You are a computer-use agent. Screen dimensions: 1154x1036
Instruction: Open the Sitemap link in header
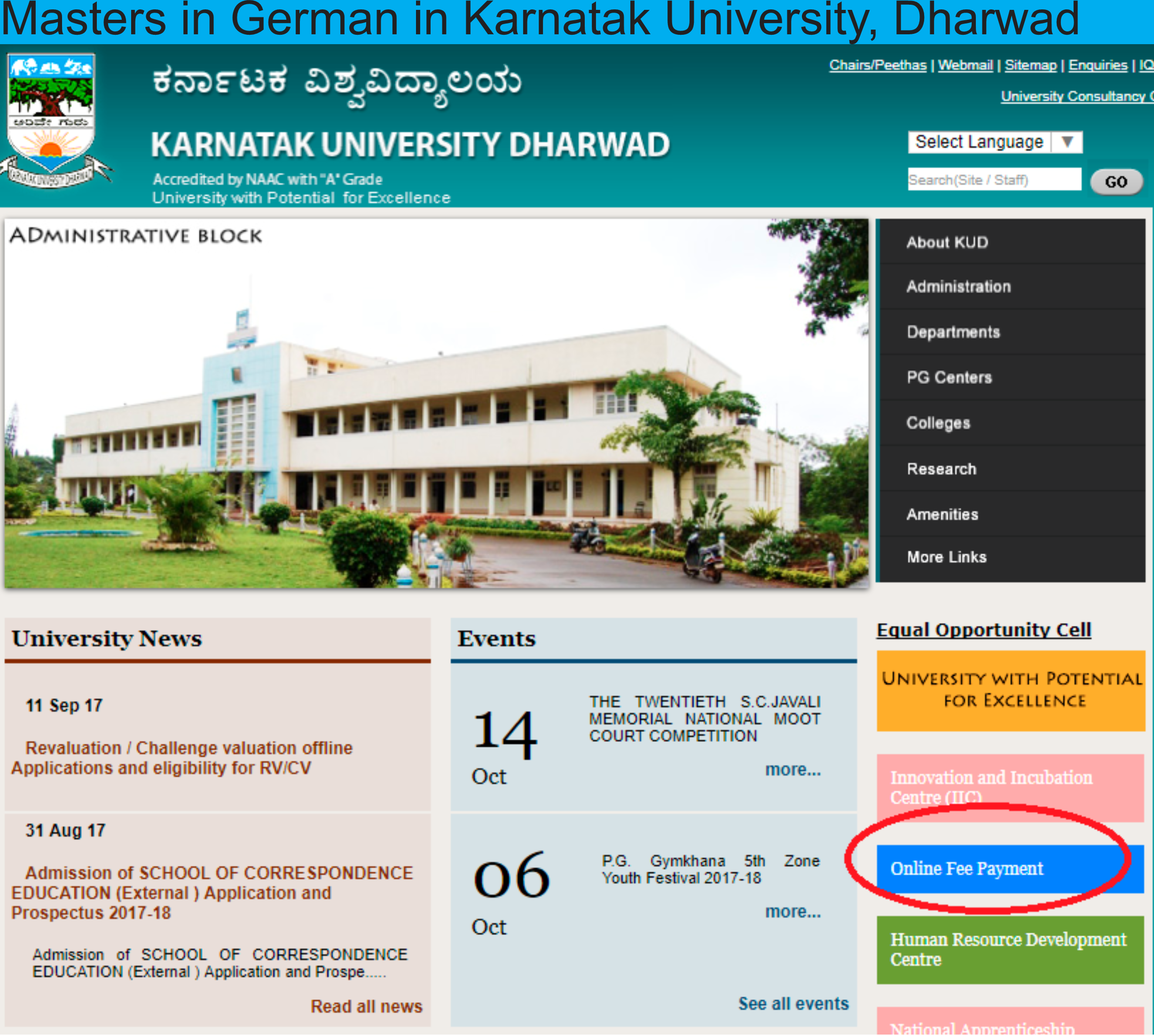pos(1030,65)
